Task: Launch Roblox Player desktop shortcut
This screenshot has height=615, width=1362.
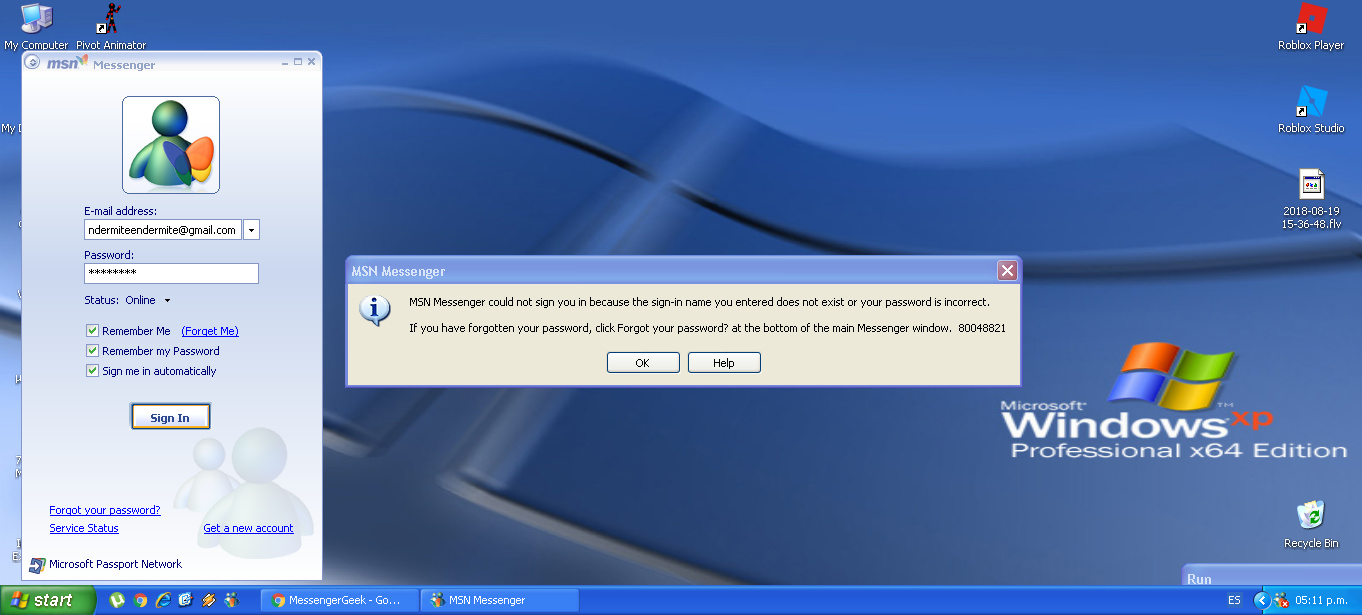Action: tap(1311, 25)
